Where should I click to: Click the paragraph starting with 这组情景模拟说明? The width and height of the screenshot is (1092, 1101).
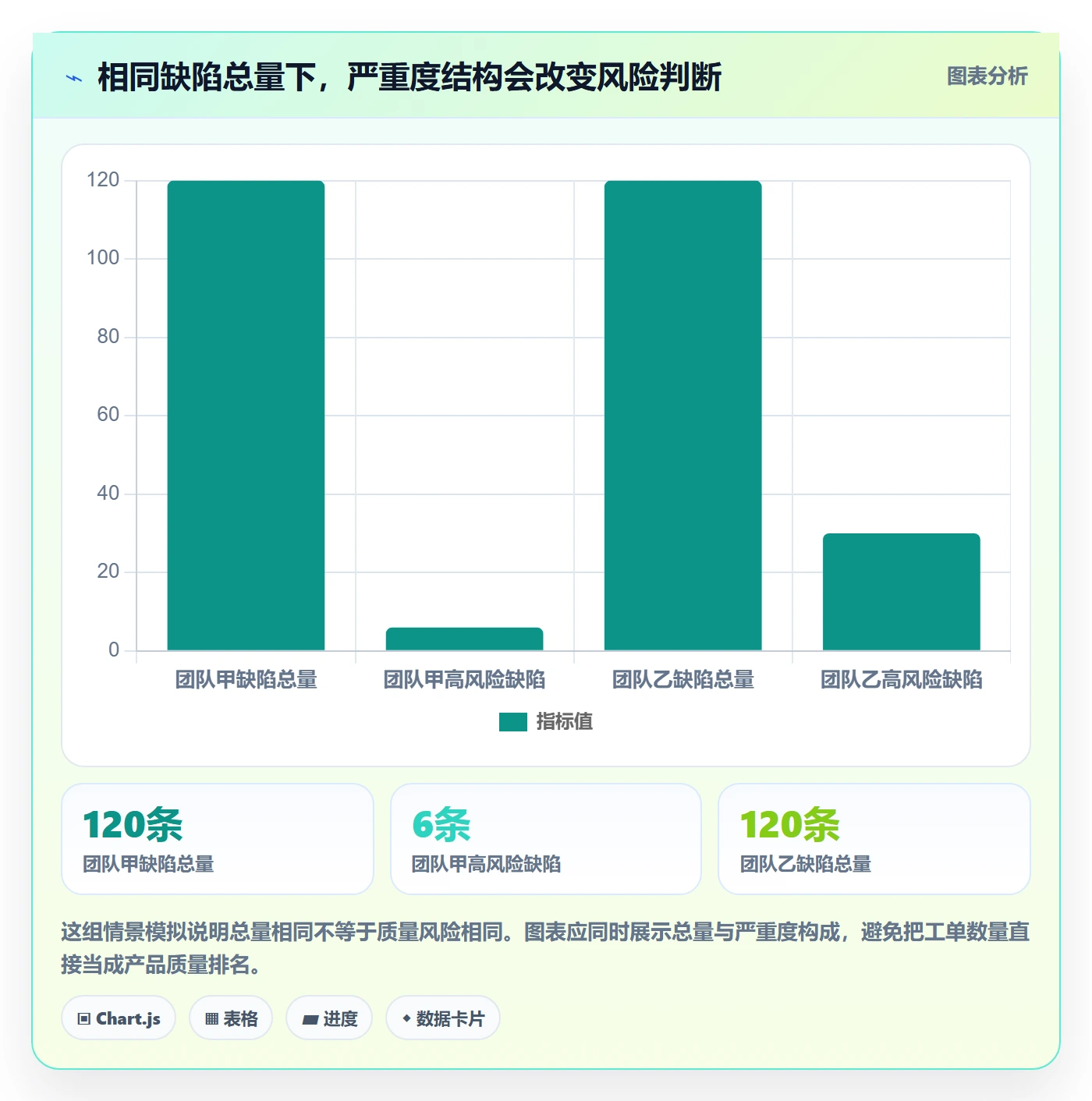[x=546, y=948]
